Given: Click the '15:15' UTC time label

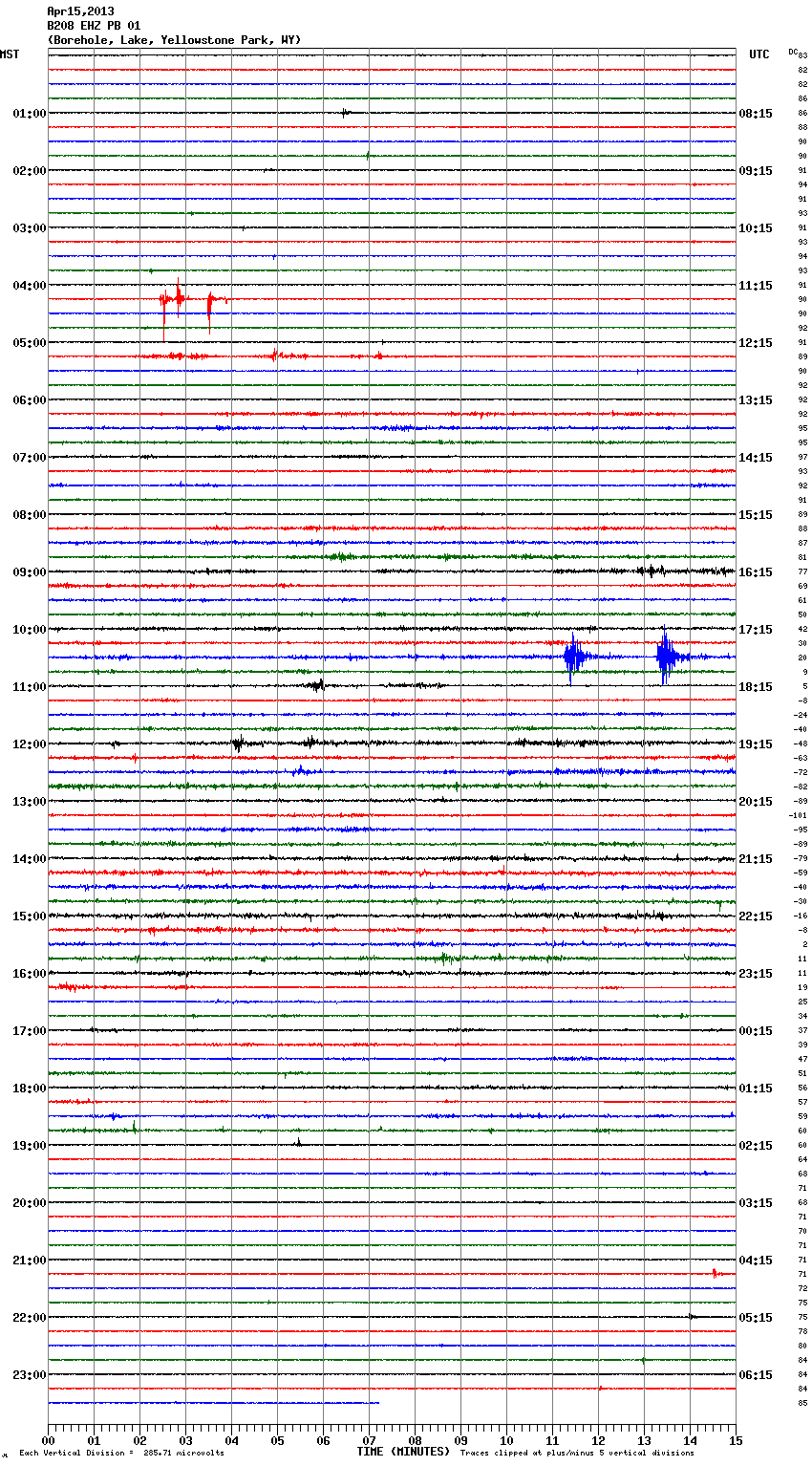Looking at the screenshot, I should coord(756,515).
